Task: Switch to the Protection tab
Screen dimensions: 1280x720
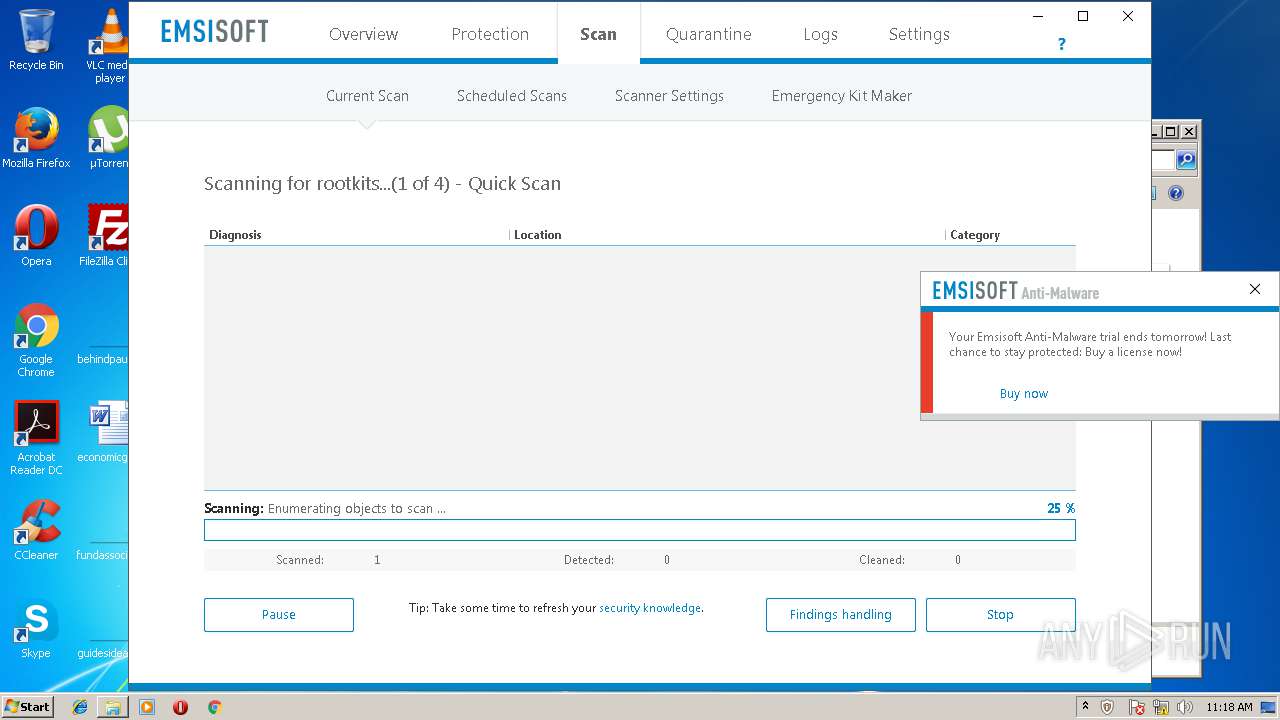Action: tap(490, 34)
